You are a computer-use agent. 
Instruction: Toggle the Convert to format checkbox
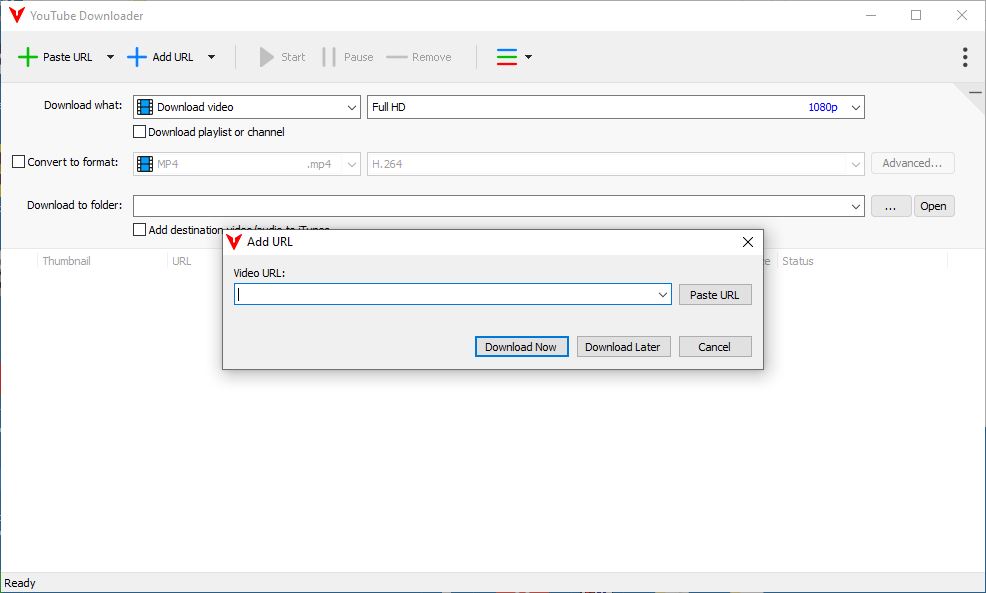click(19, 162)
